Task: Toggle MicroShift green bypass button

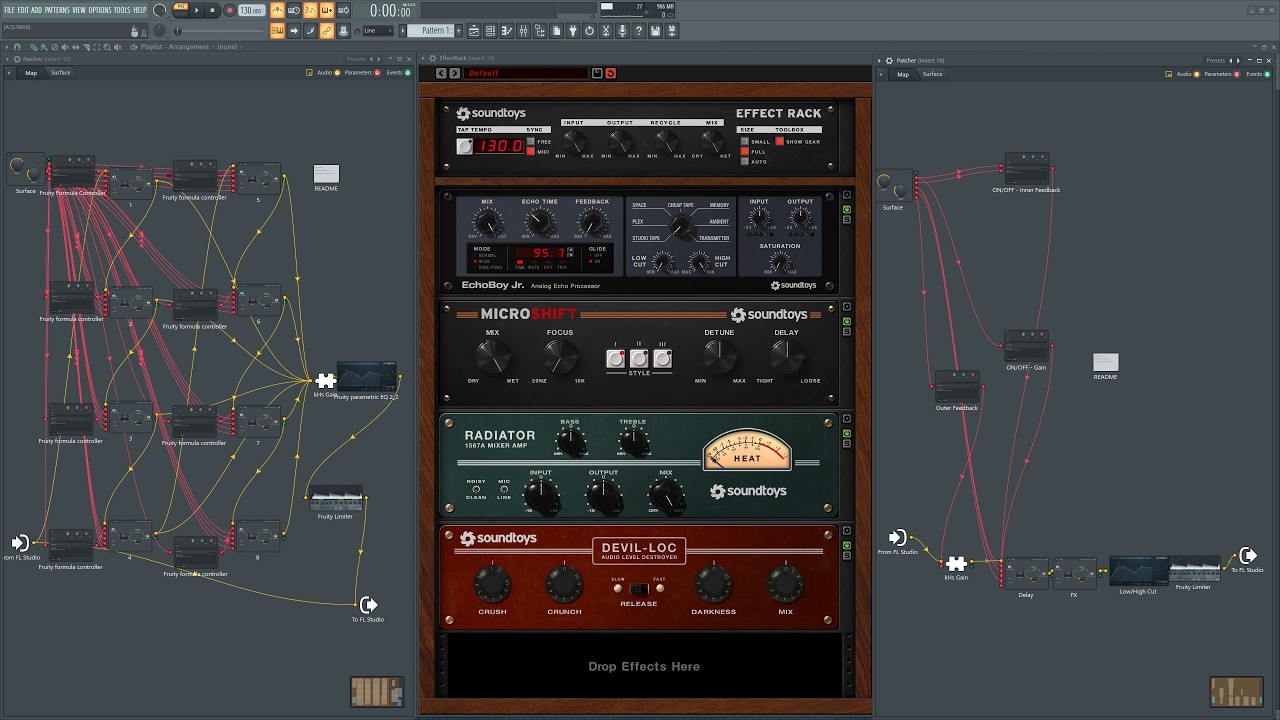Action: (x=847, y=322)
